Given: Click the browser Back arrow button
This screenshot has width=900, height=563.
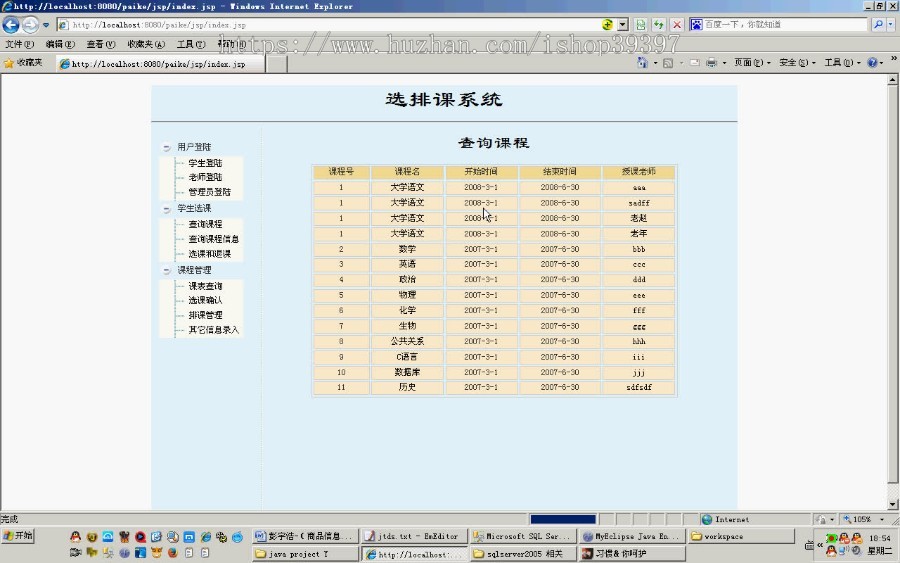Looking at the screenshot, I should coord(11,25).
